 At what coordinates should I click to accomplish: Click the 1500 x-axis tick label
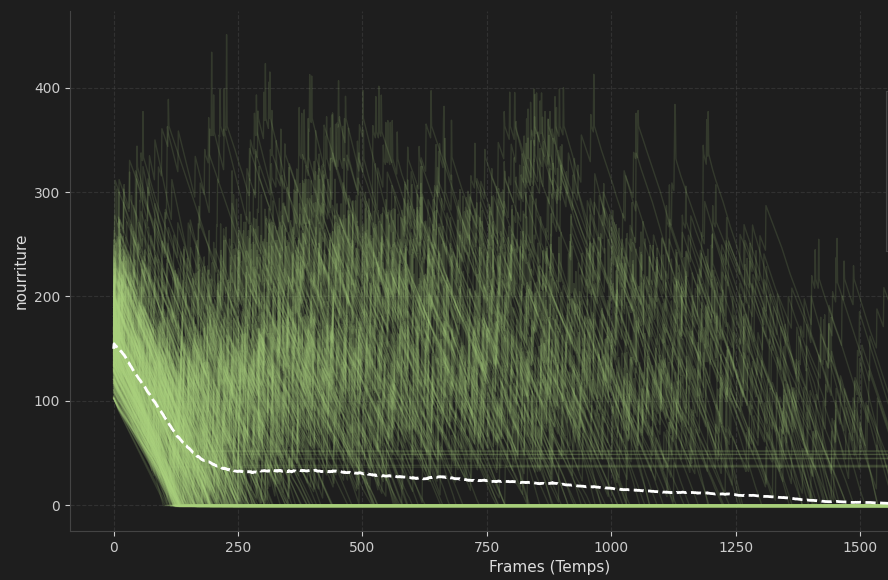click(860, 547)
